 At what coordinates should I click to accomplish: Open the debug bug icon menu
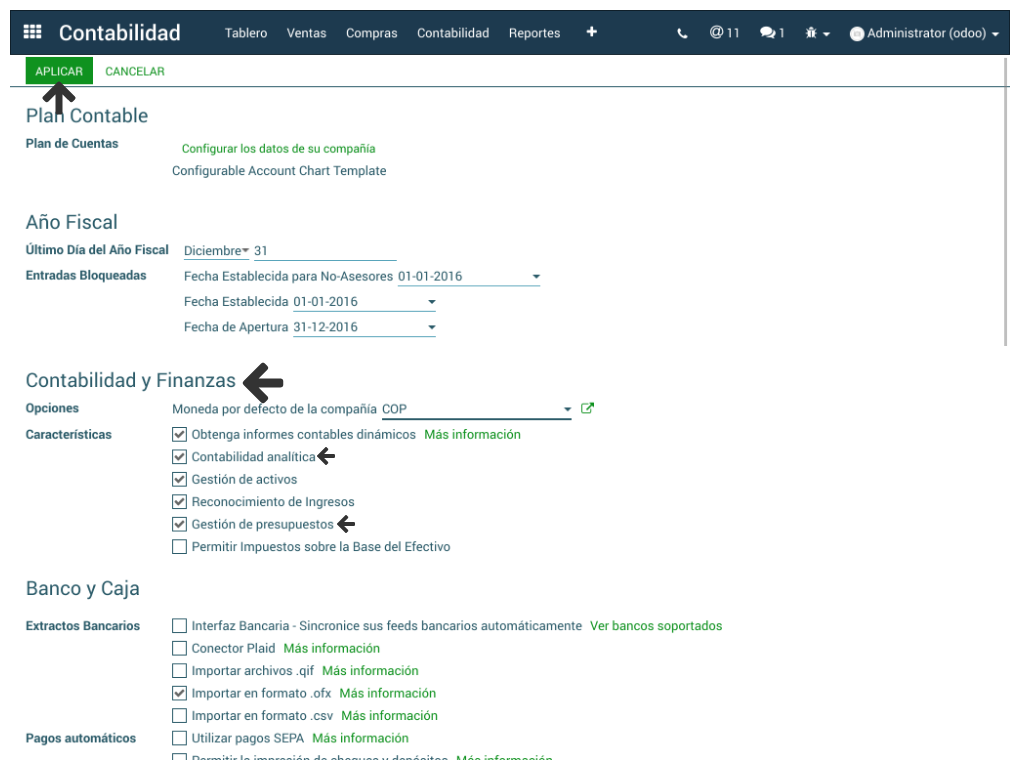[817, 33]
